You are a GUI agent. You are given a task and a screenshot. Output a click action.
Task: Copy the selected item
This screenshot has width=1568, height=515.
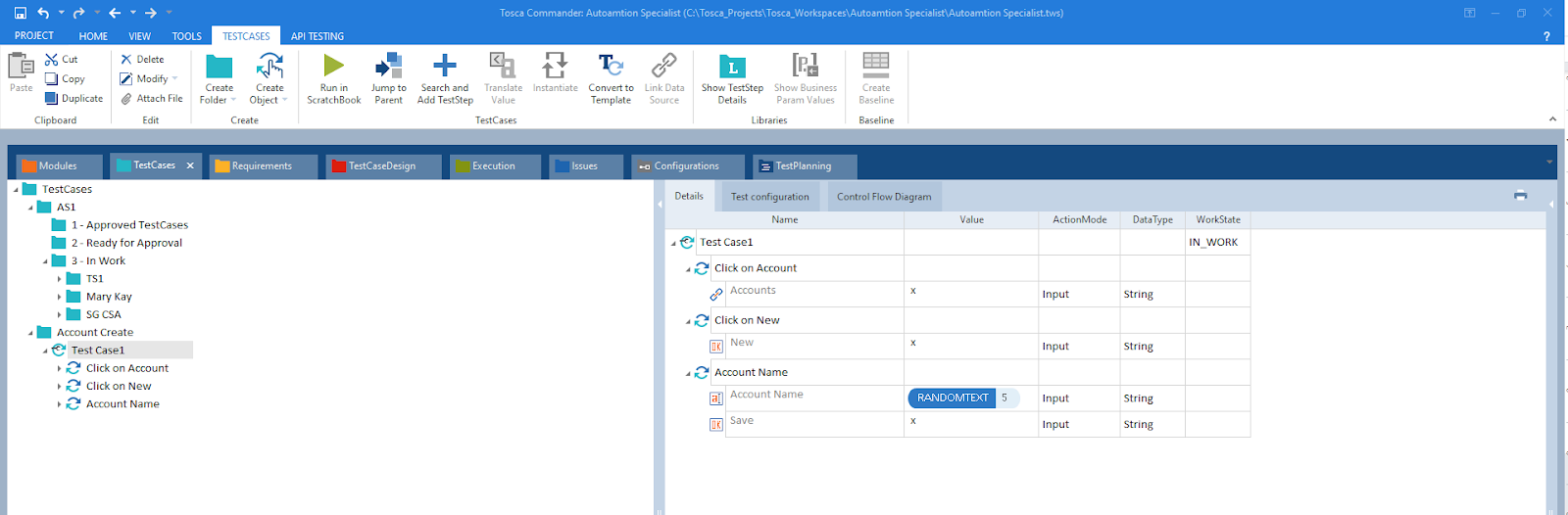[65, 78]
